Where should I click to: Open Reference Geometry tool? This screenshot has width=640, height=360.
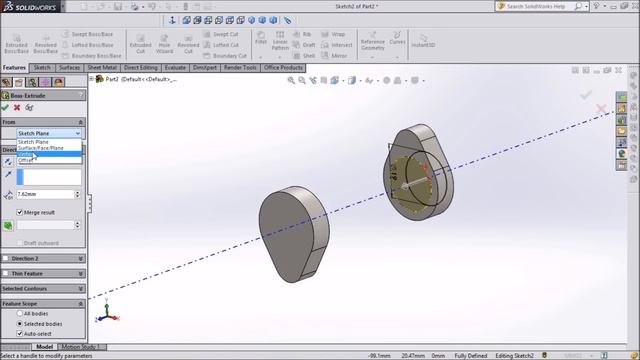[x=373, y=41]
